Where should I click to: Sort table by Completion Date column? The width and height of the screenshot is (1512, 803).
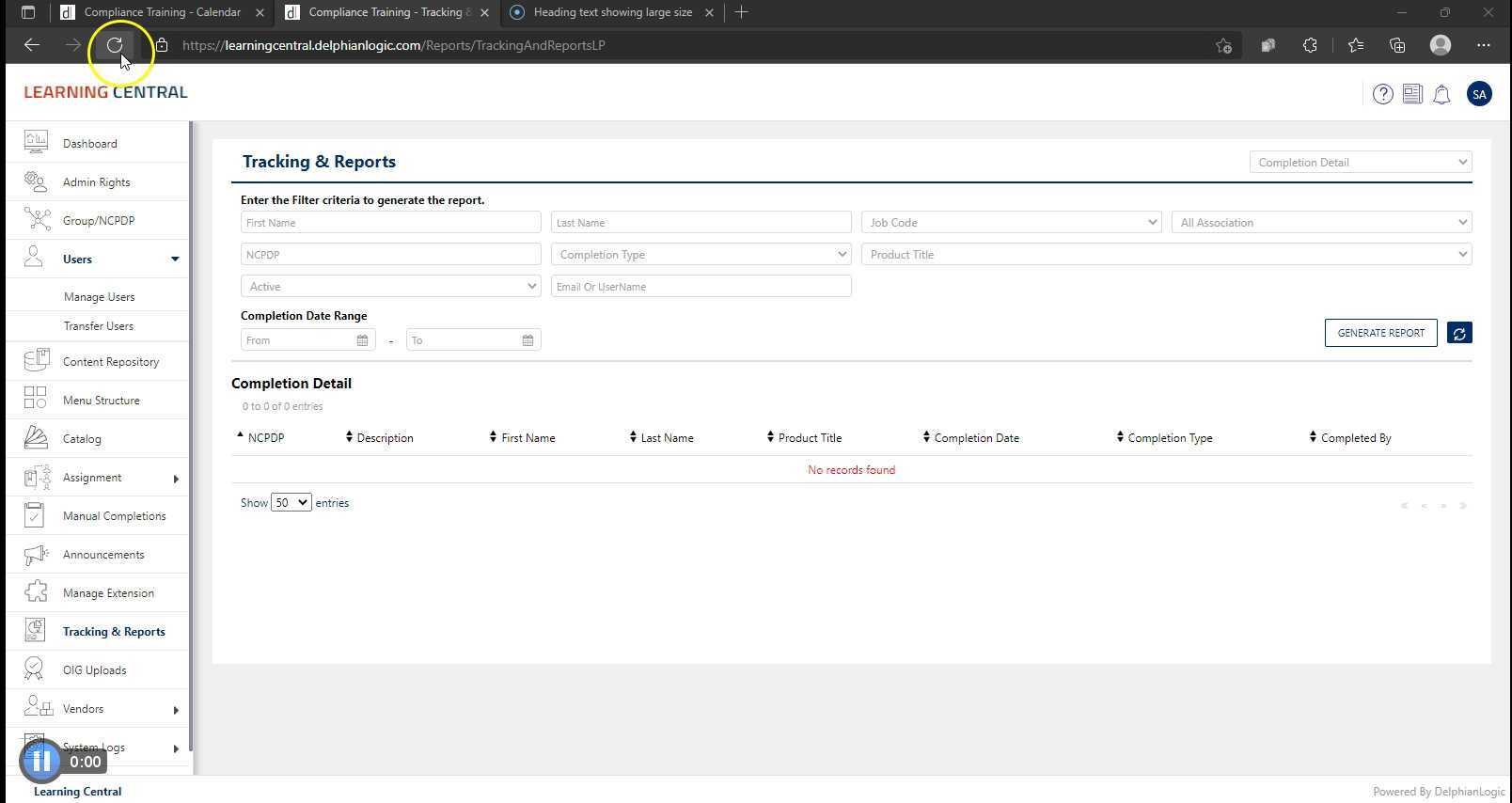click(x=975, y=438)
